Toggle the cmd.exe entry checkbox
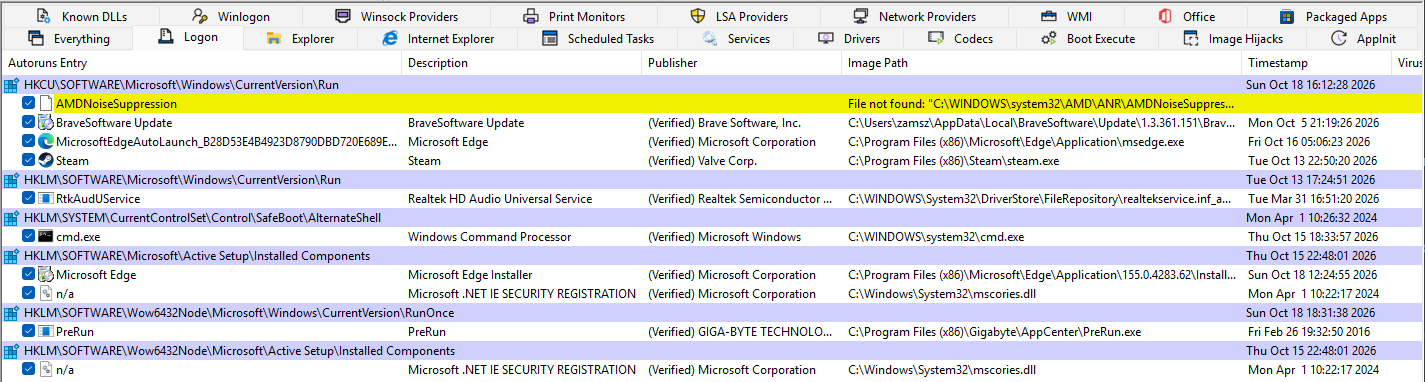 (x=29, y=237)
